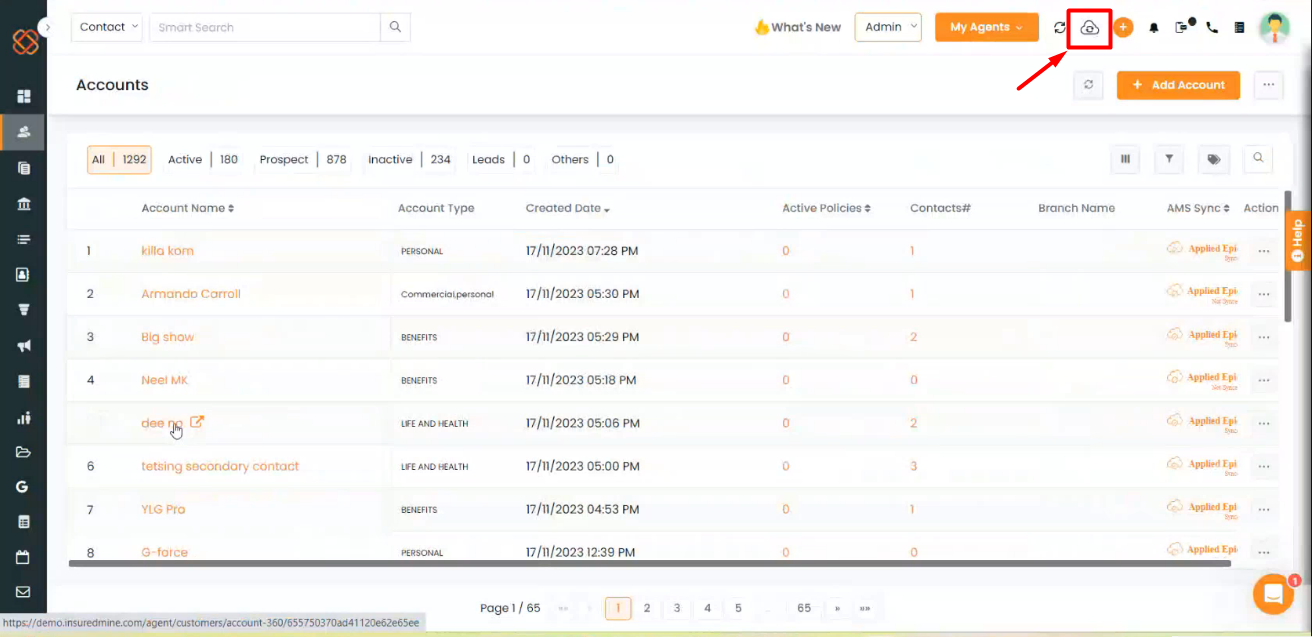This screenshot has height=637, width=1312.
Task: Click the envelope email icon in sidebar
Action: (x=23, y=592)
